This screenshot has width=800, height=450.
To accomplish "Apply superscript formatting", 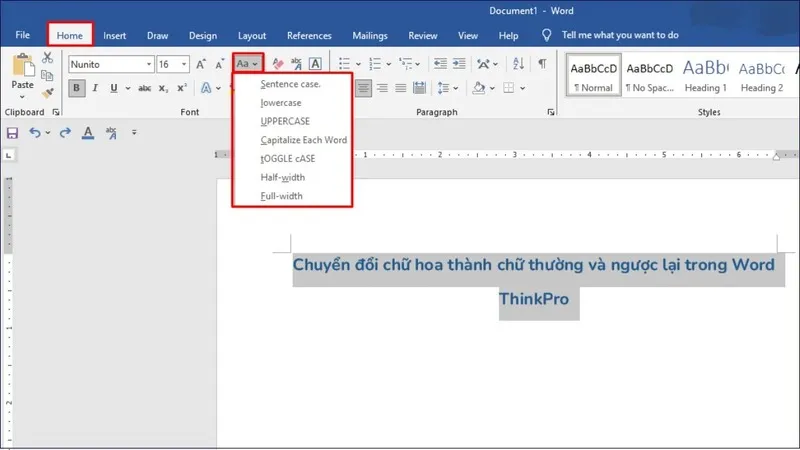I will point(182,88).
